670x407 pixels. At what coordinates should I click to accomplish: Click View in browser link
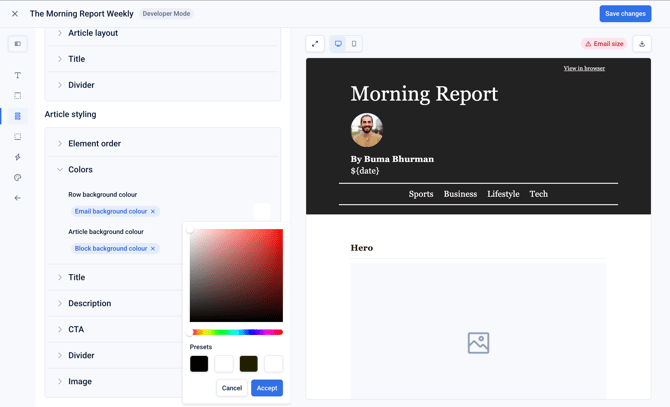(584, 68)
